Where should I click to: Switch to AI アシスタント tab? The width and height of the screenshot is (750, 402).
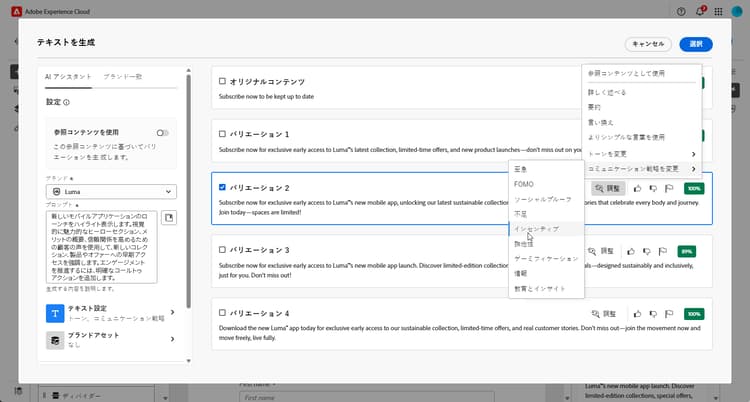pyautogui.click(x=68, y=77)
